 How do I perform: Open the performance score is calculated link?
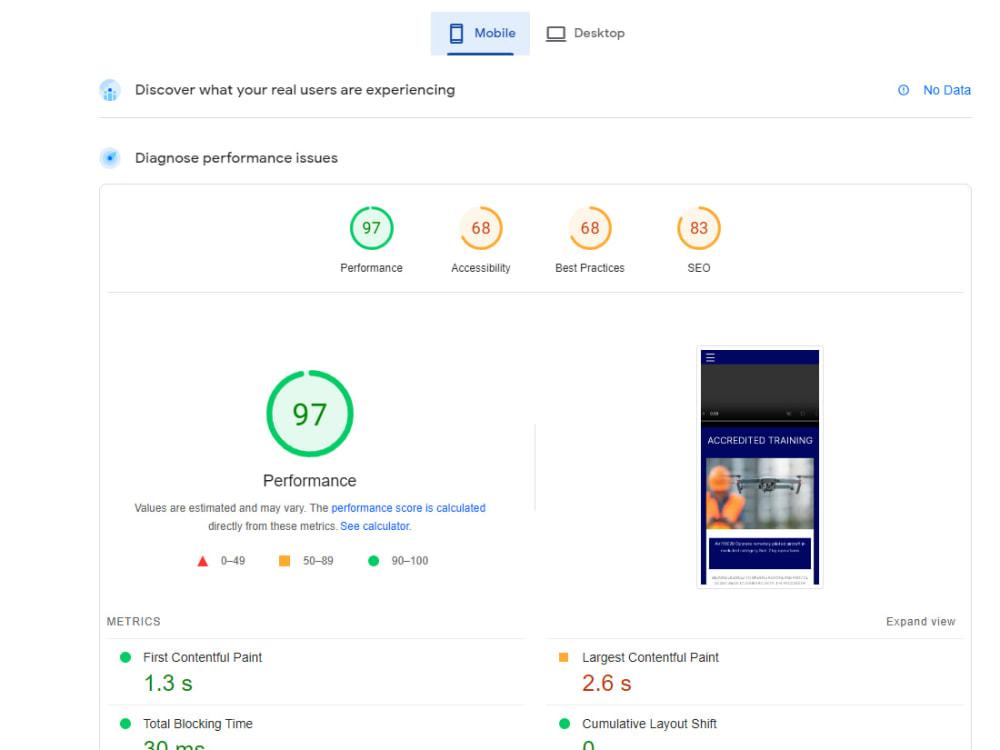pos(408,508)
